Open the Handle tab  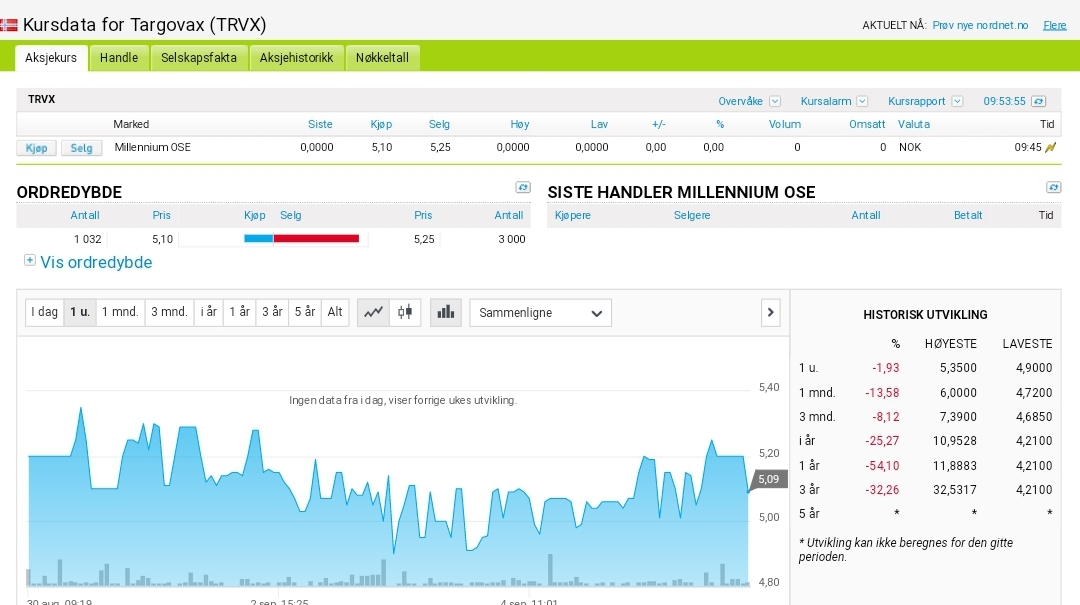pos(118,58)
